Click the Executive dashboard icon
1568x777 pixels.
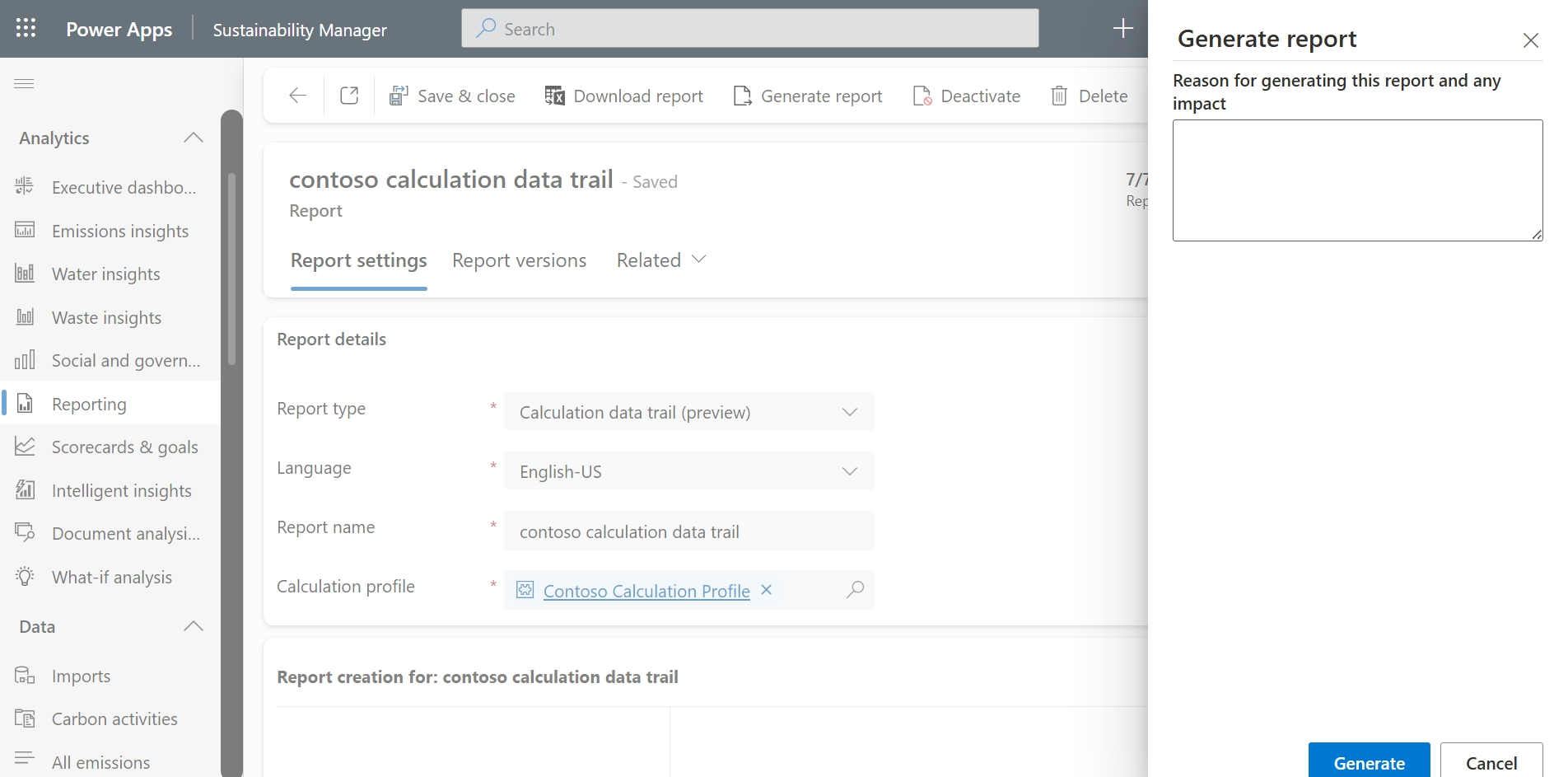pos(25,186)
